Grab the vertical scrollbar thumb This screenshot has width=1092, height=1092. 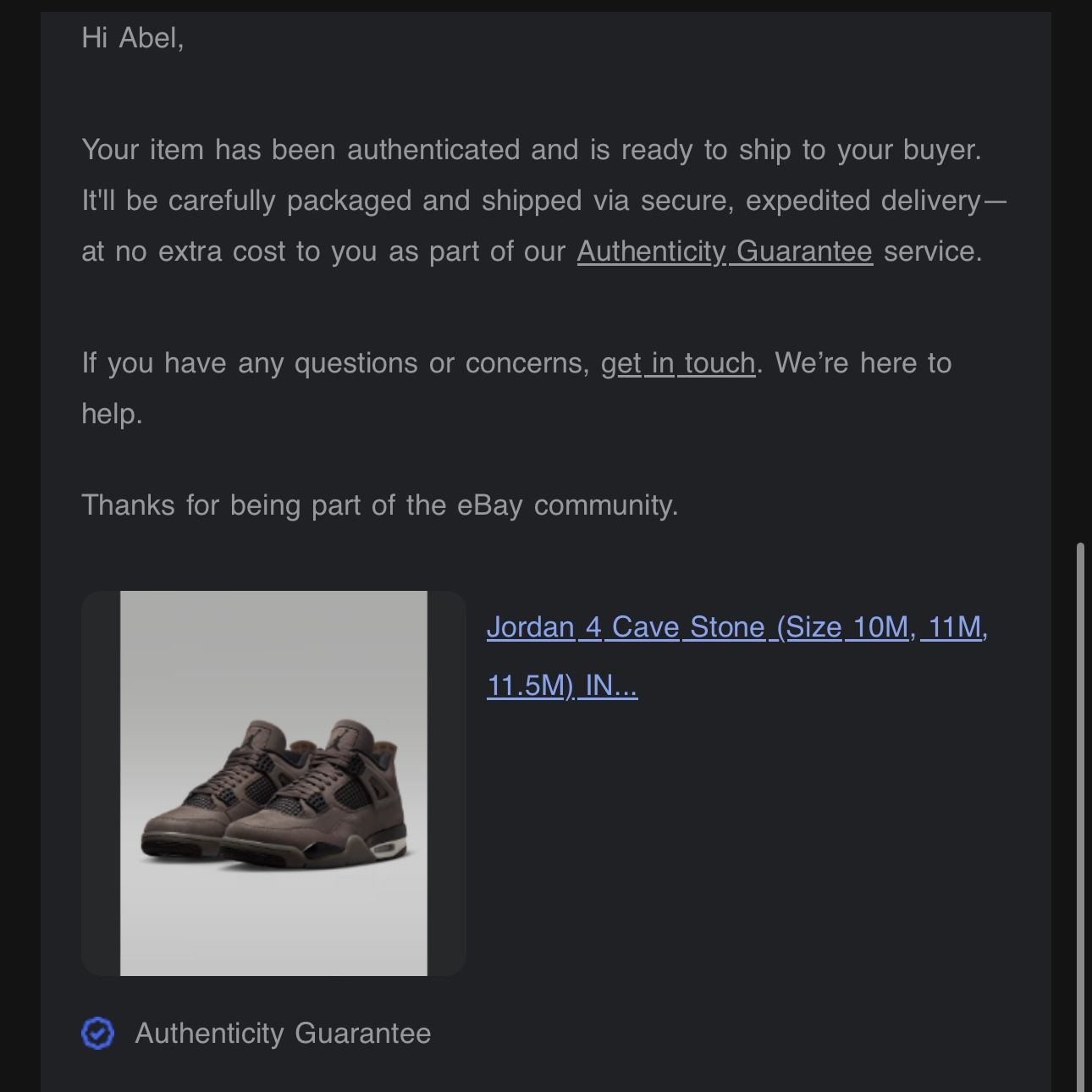1079,813
